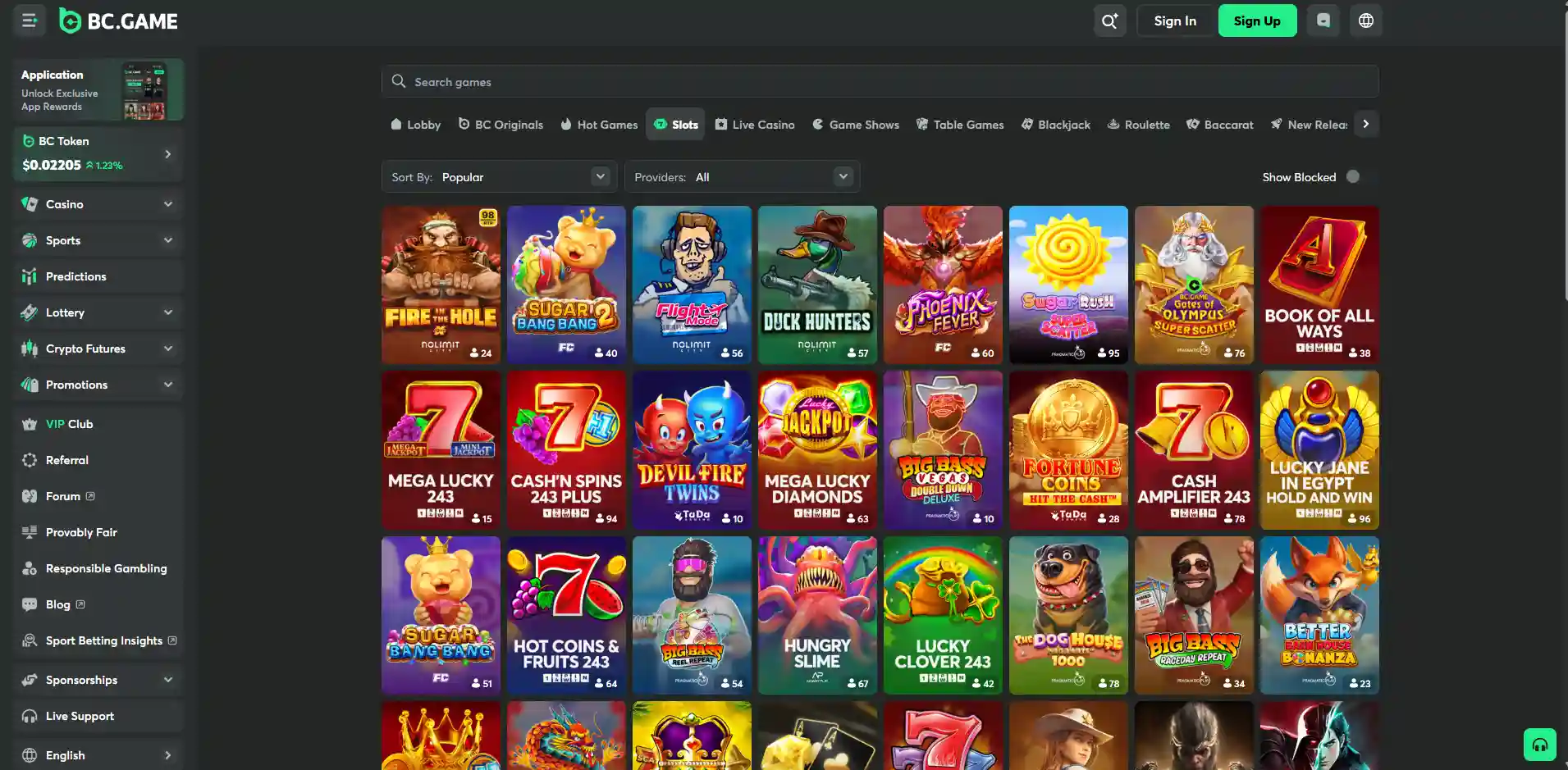
Task: Click the BC Token logo icon
Action: [29, 141]
